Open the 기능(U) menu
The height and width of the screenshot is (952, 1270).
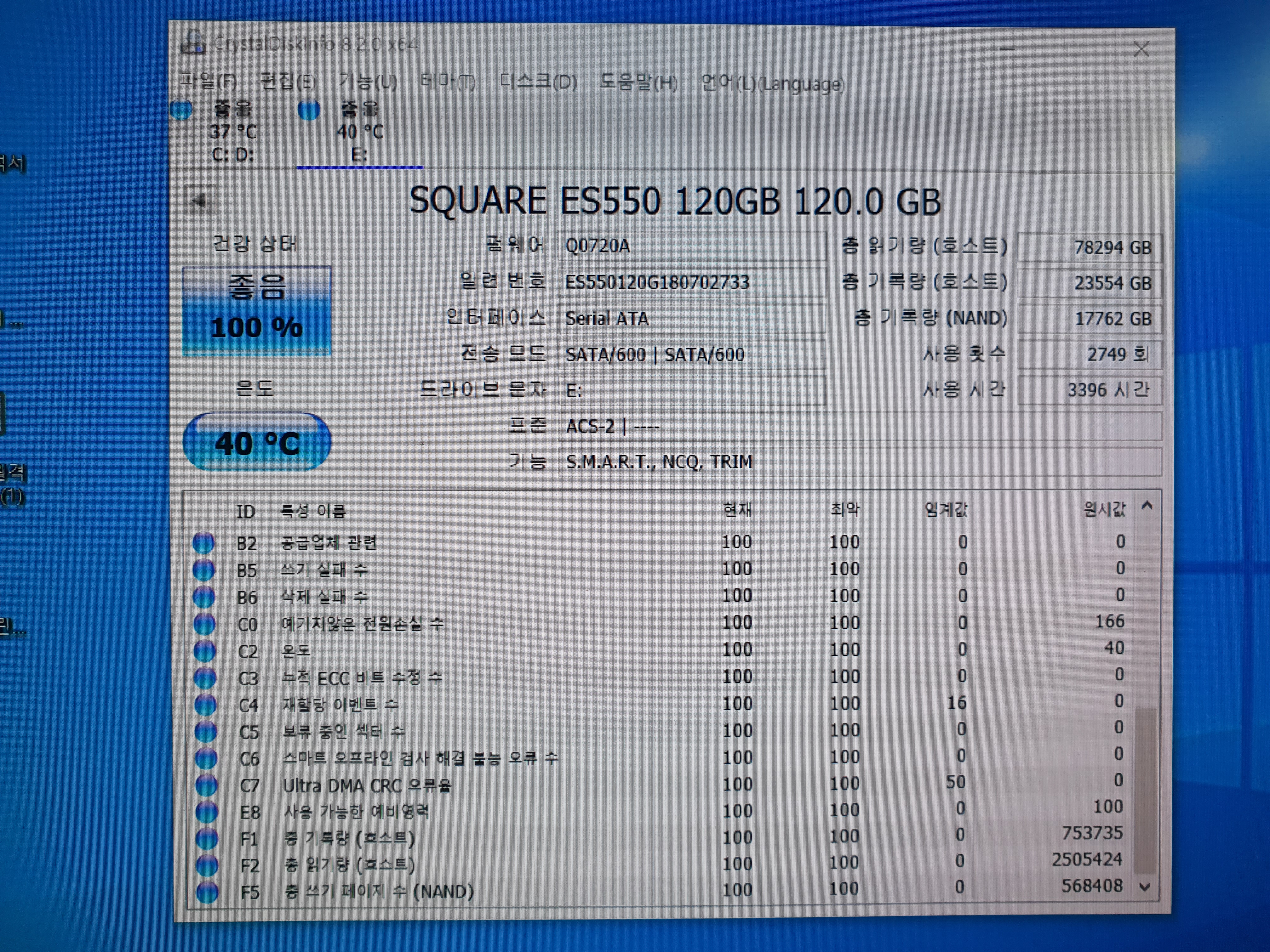click(x=368, y=82)
